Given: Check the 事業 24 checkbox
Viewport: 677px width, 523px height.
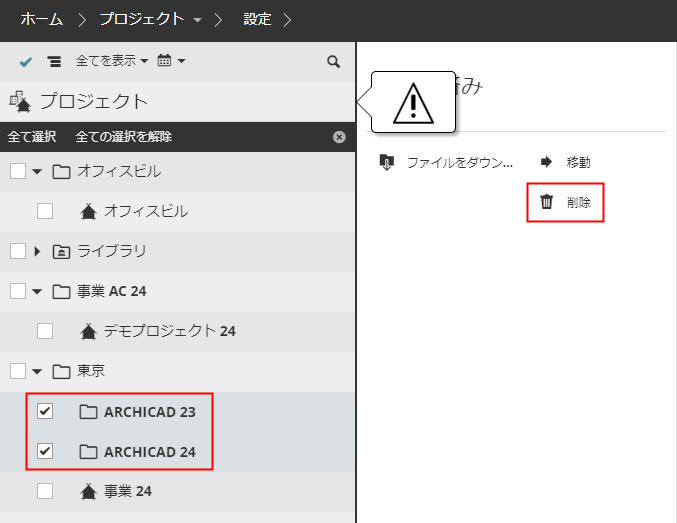Looking at the screenshot, I should coord(45,491).
